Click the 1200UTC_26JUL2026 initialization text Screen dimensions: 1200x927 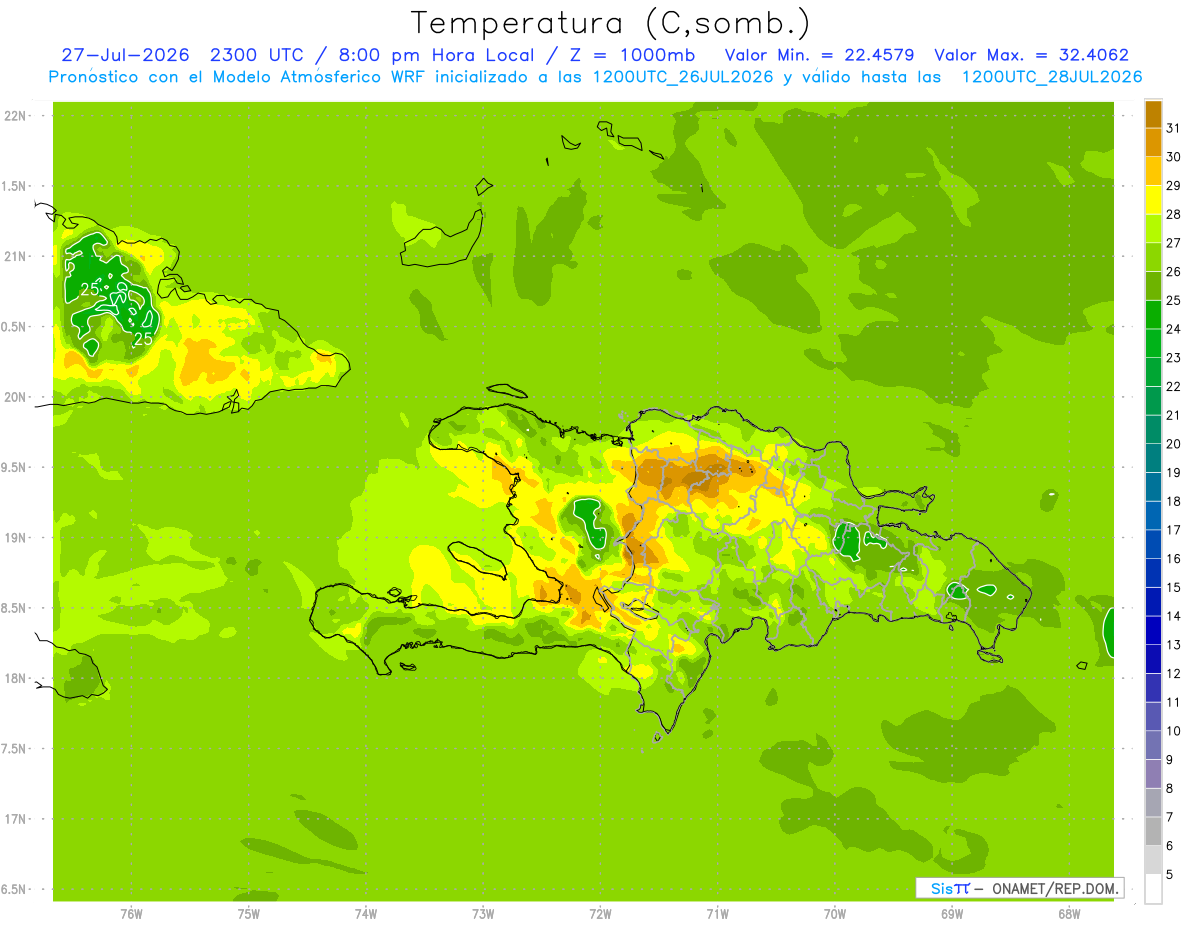(x=683, y=77)
